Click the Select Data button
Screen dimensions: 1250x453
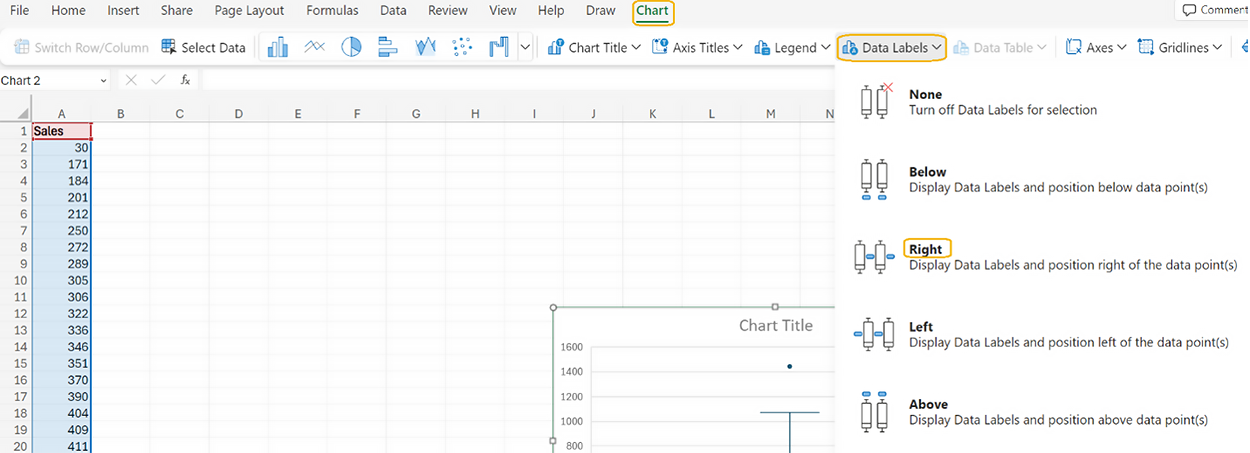(x=203, y=47)
